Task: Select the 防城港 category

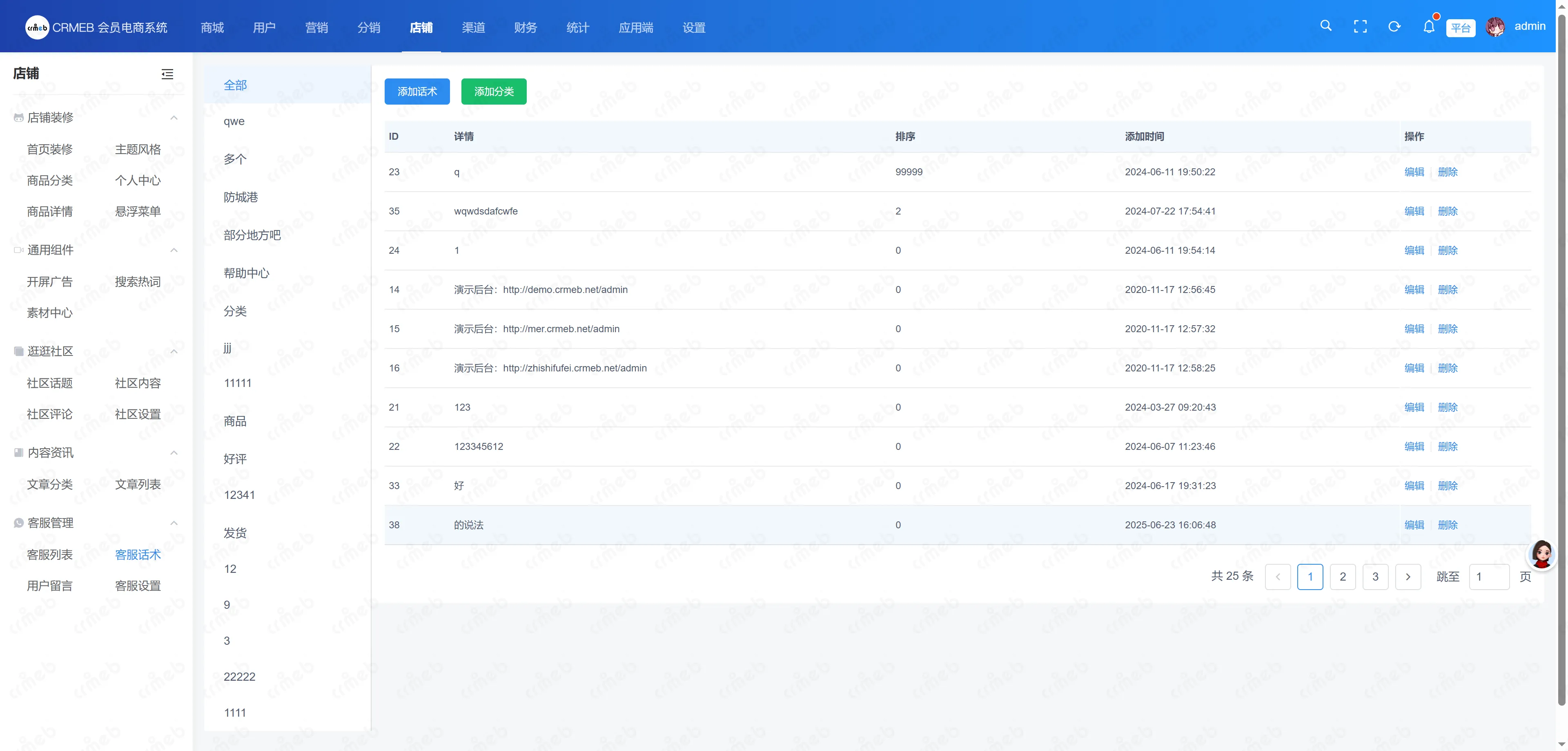Action: point(287,197)
